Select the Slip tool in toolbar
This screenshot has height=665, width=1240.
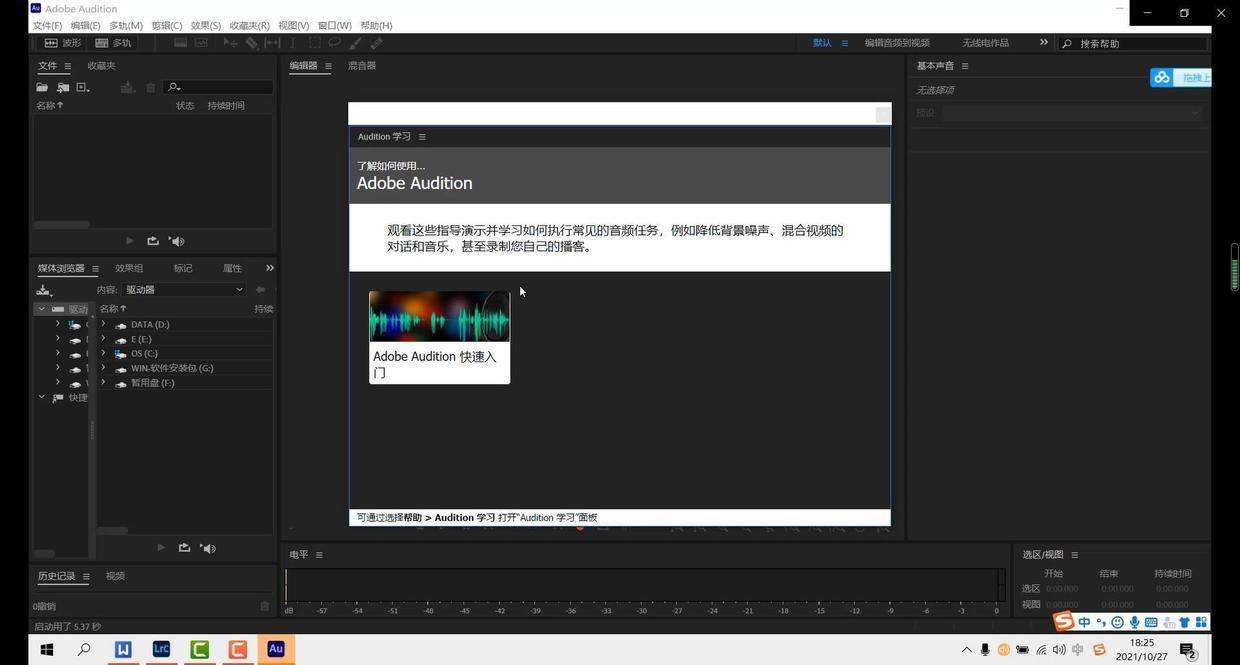(272, 43)
